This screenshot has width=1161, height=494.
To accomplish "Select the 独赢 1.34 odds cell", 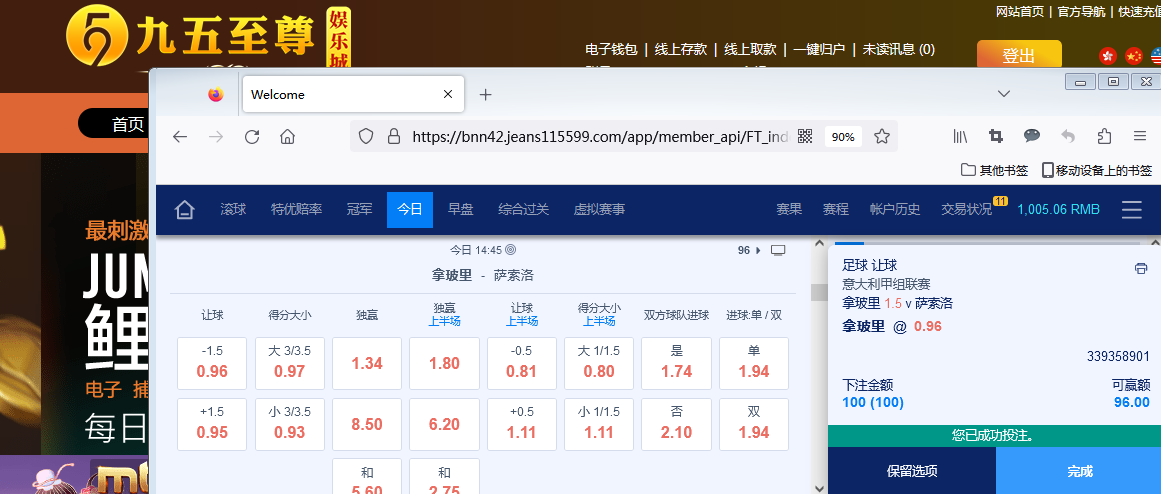I will click(367, 363).
